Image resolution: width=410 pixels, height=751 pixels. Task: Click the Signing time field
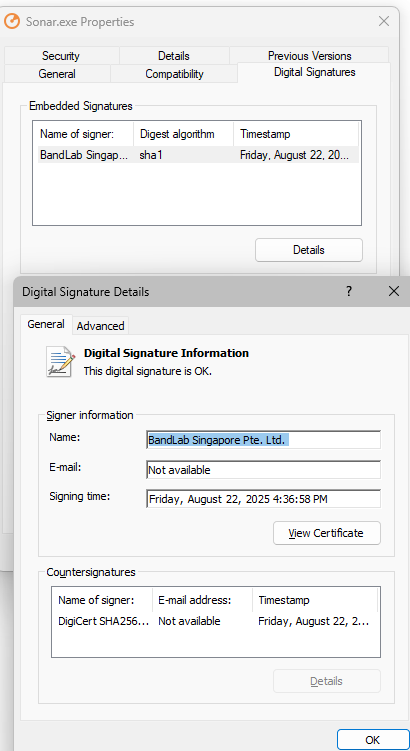tap(263, 499)
